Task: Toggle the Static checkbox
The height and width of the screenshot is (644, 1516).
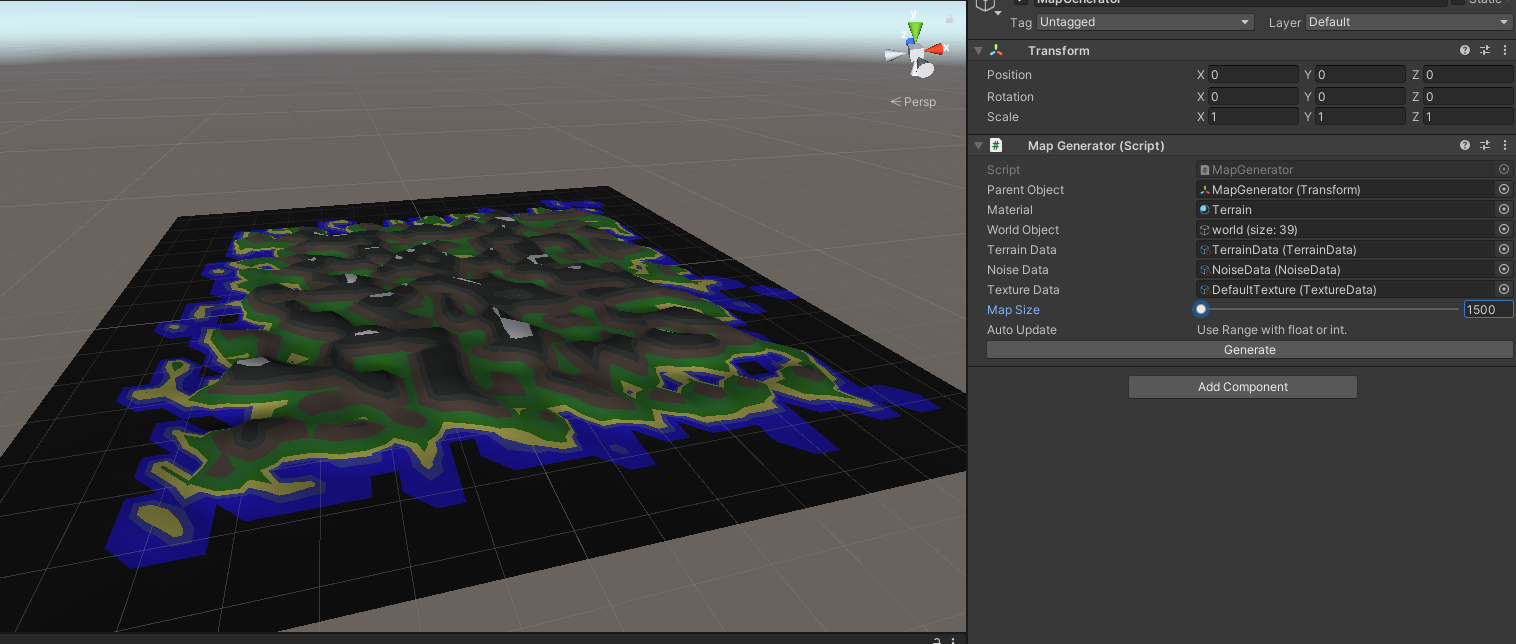Action: point(1457,2)
